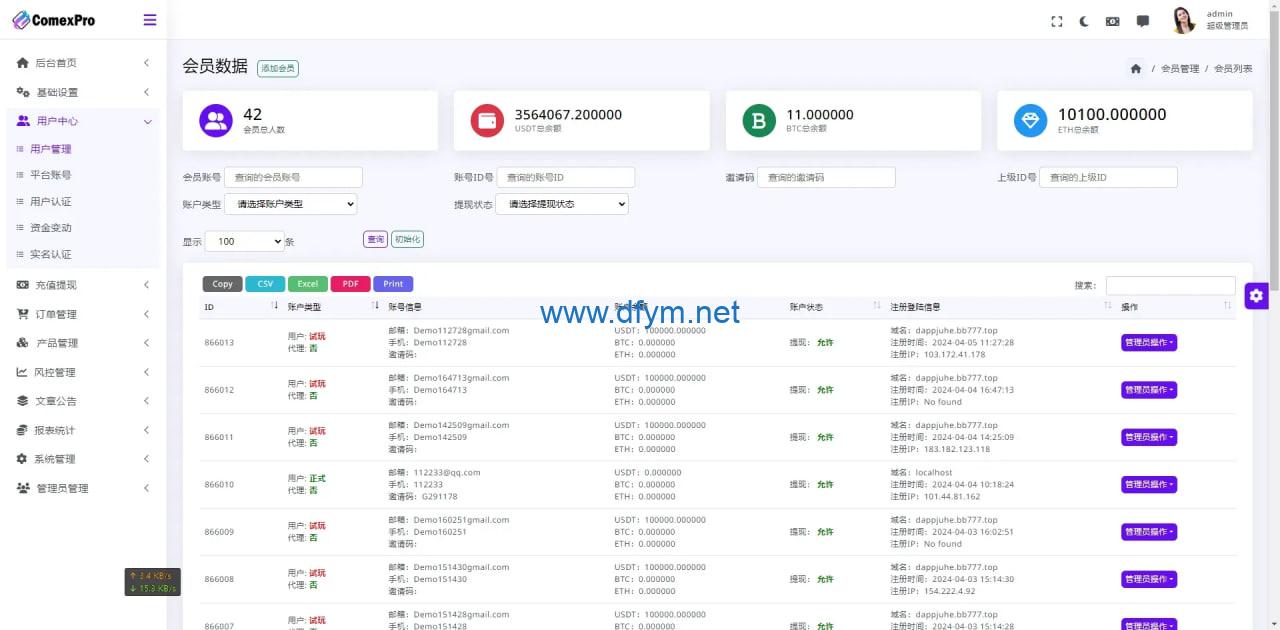Viewport: 1280px width, 630px height.
Task: Click the 充值提现 cash icon
Action: click(x=23, y=285)
